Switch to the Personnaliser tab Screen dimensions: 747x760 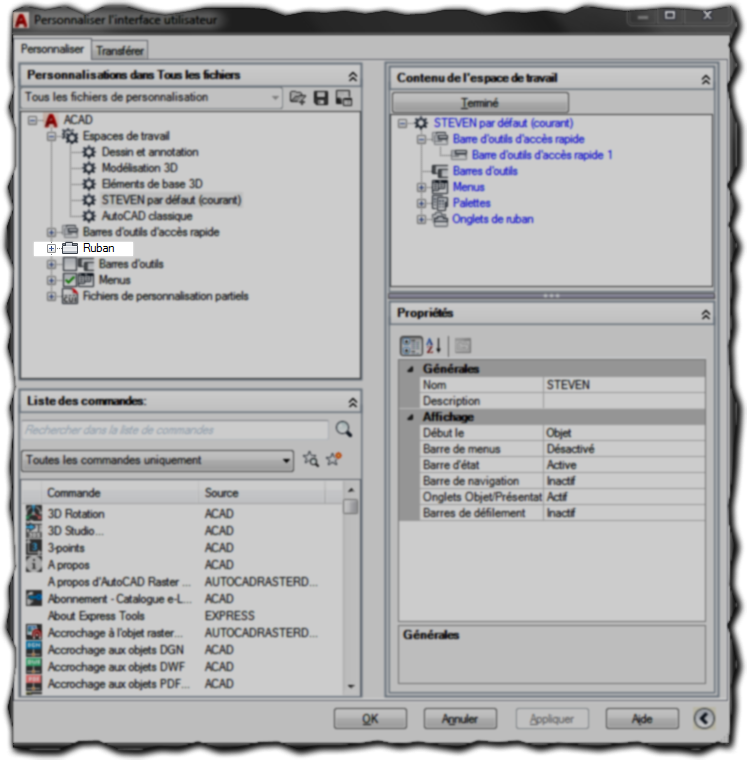52,49
